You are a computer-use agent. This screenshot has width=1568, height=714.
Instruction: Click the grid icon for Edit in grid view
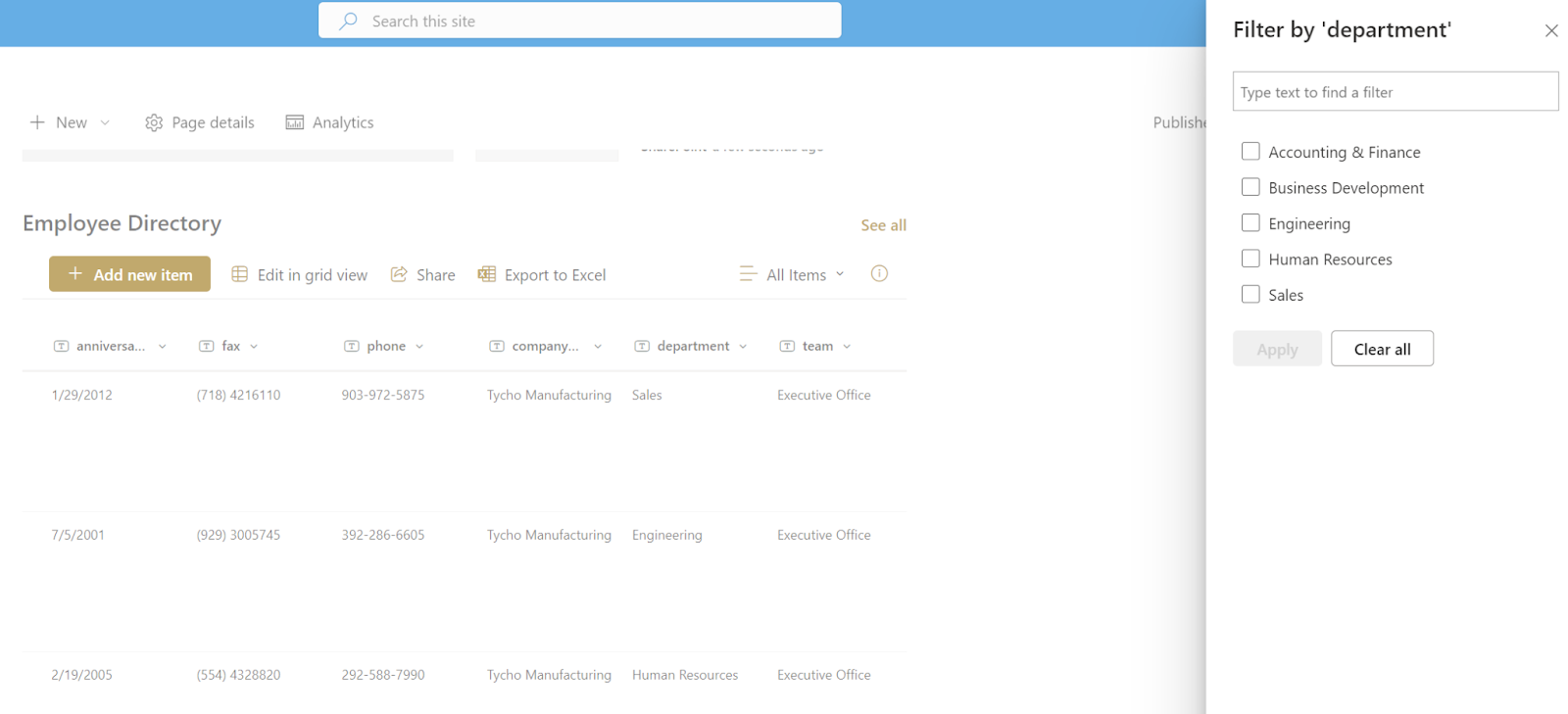click(239, 274)
